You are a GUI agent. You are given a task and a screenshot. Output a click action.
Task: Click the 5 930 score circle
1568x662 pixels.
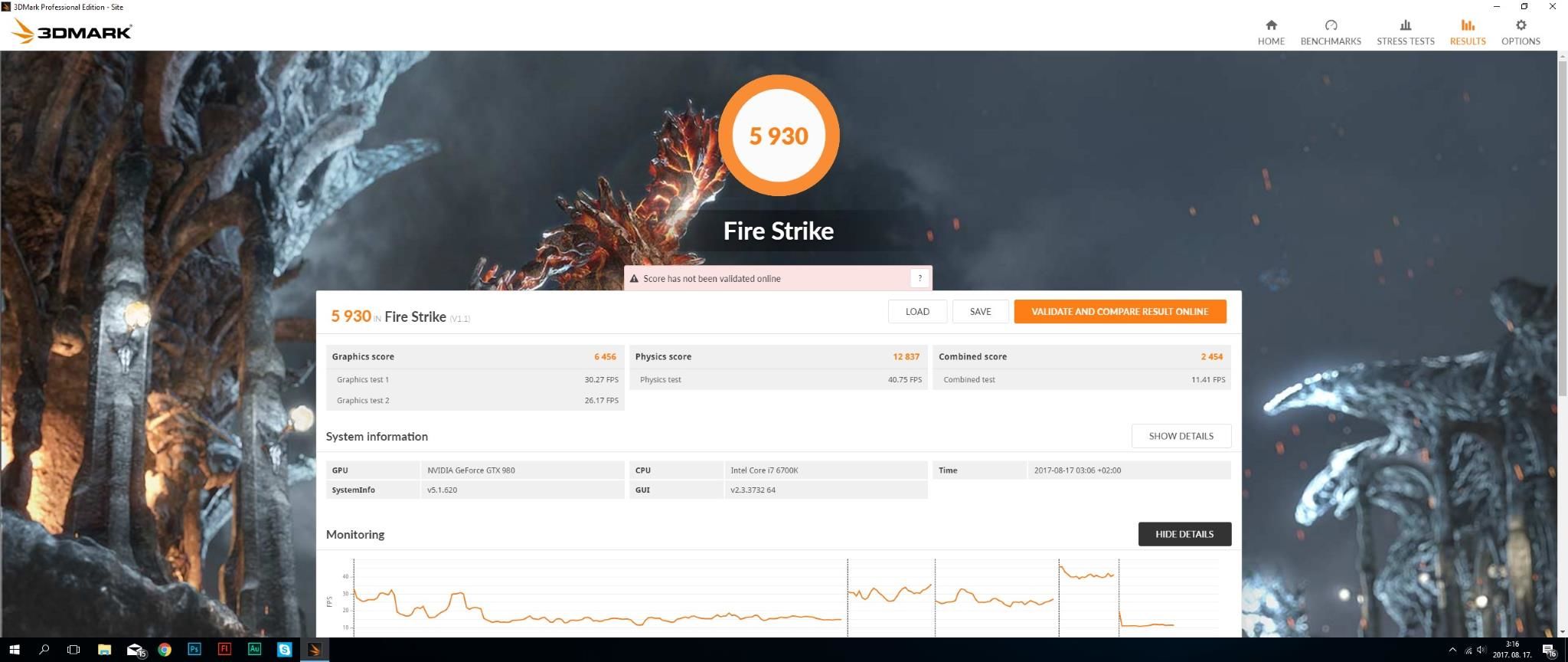click(x=779, y=136)
